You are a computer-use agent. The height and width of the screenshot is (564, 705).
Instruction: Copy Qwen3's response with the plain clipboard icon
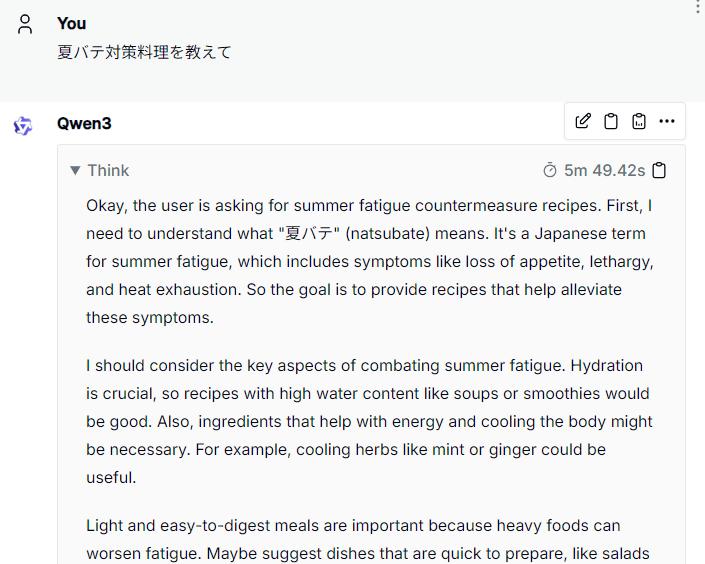[x=611, y=121]
